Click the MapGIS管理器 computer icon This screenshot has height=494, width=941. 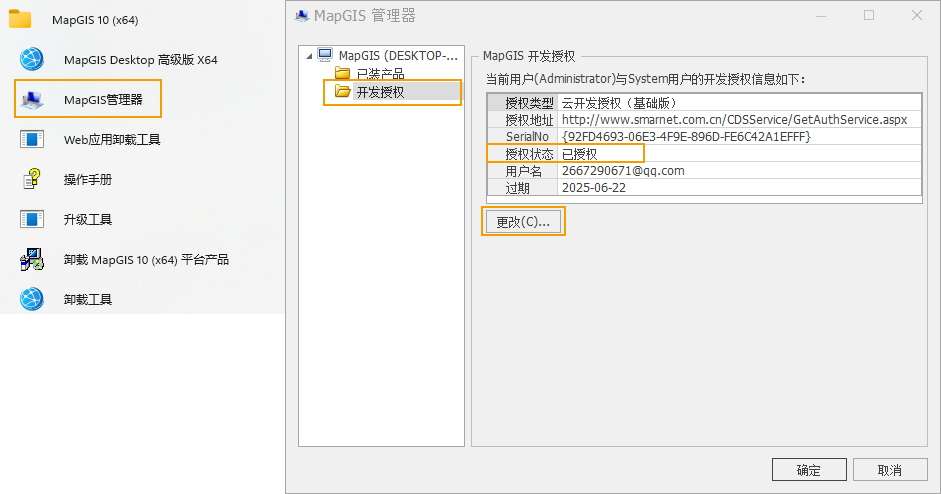tap(31, 99)
